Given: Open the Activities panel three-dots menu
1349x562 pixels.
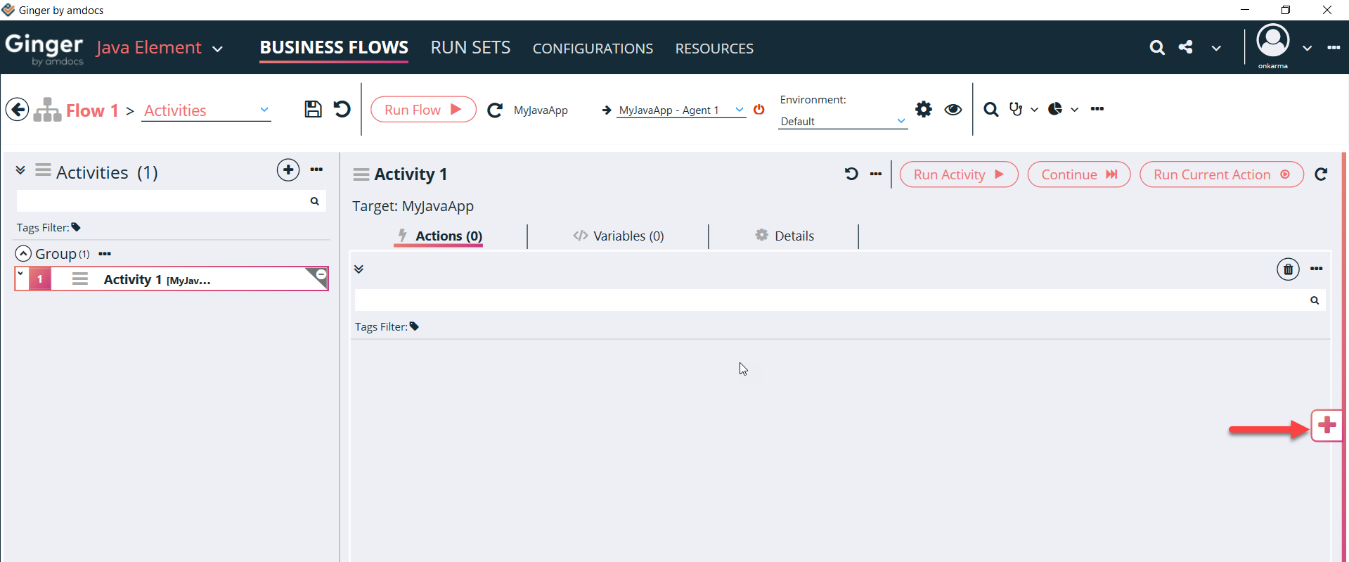Looking at the screenshot, I should [317, 170].
